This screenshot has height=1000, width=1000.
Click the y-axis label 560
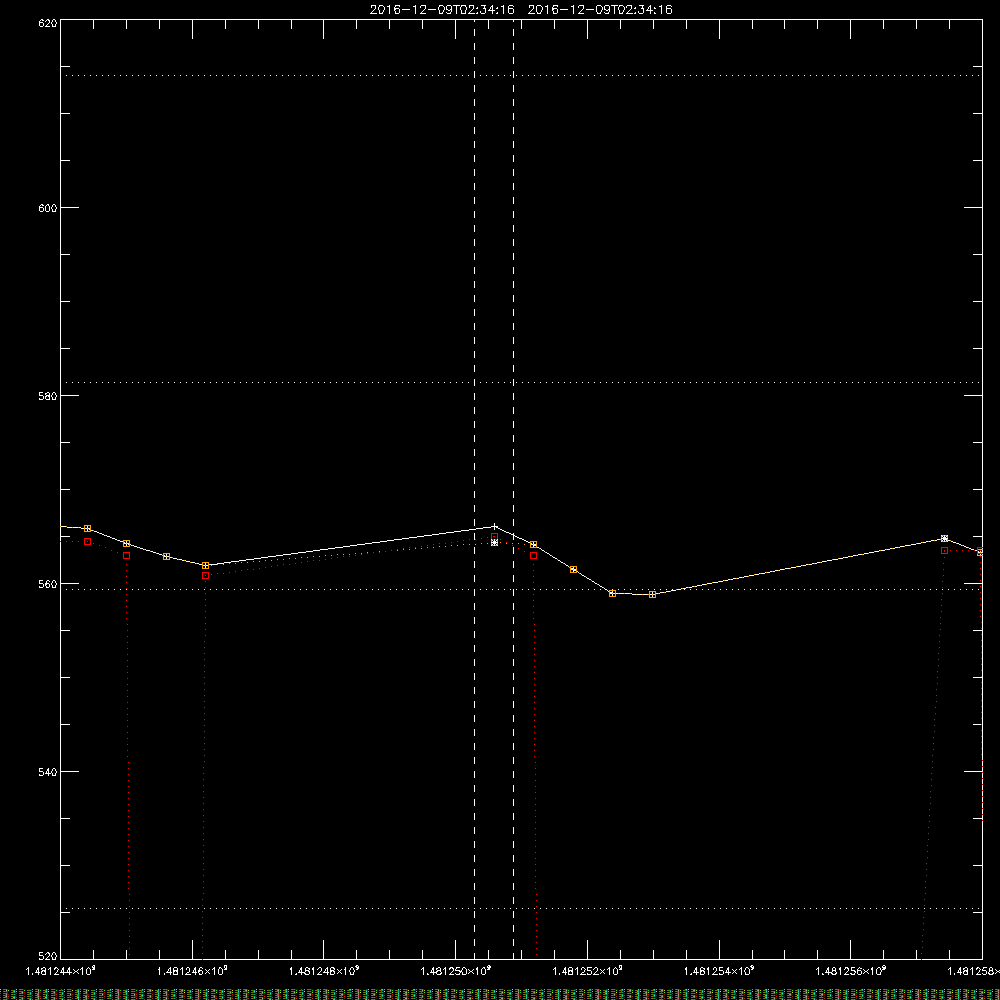48,584
